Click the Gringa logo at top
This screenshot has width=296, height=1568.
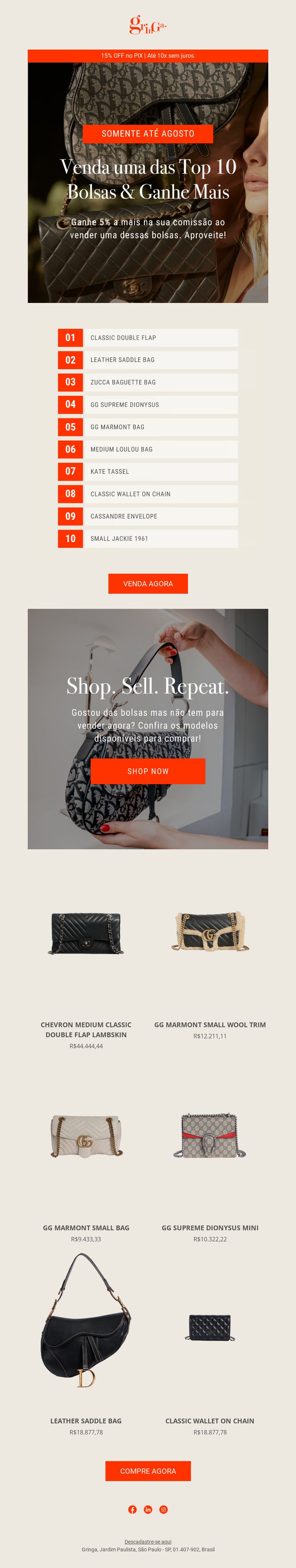click(x=148, y=25)
